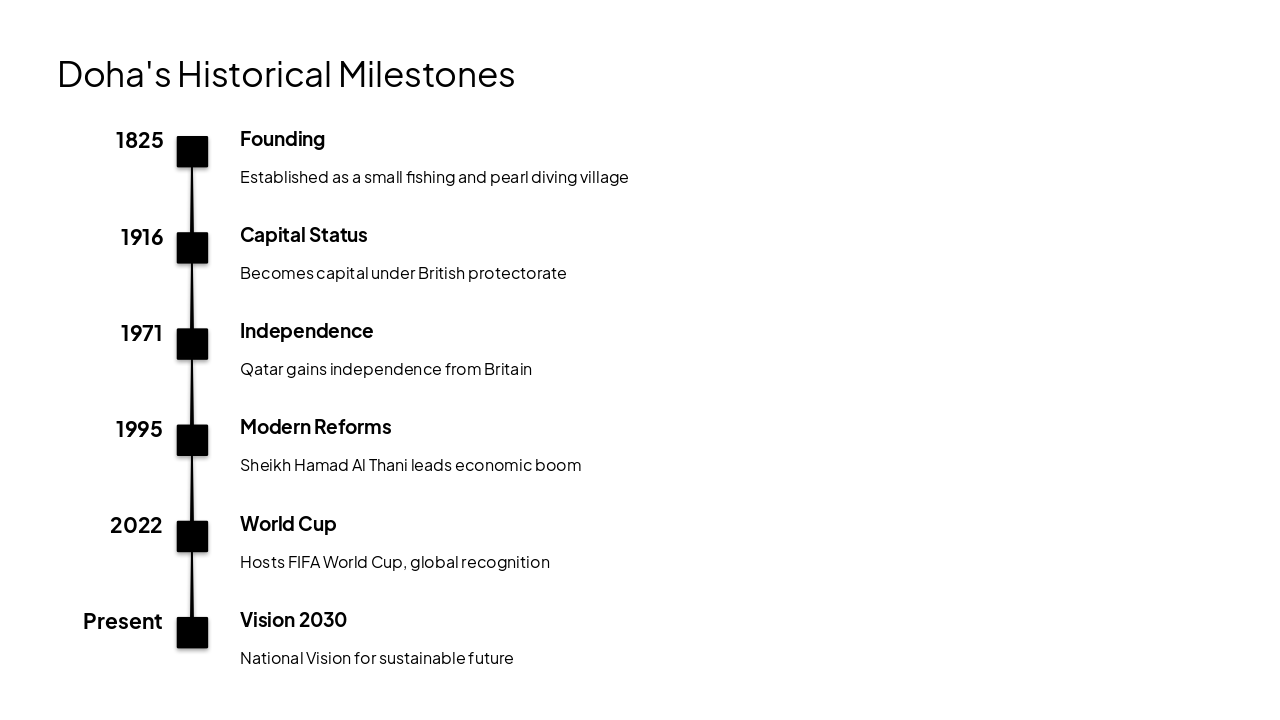The height and width of the screenshot is (720, 1280).
Task: Click the 1916 timeline marker square
Action: click(x=192, y=248)
